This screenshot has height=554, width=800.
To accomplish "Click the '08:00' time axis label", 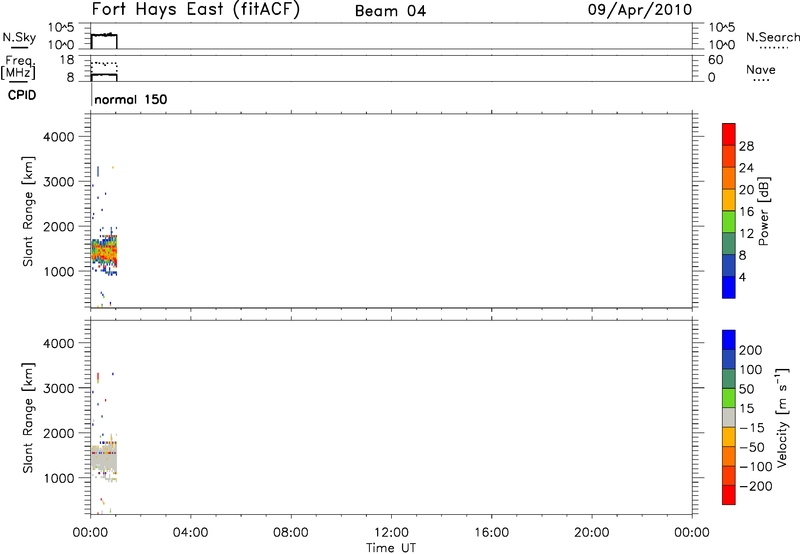I will coord(291,533).
